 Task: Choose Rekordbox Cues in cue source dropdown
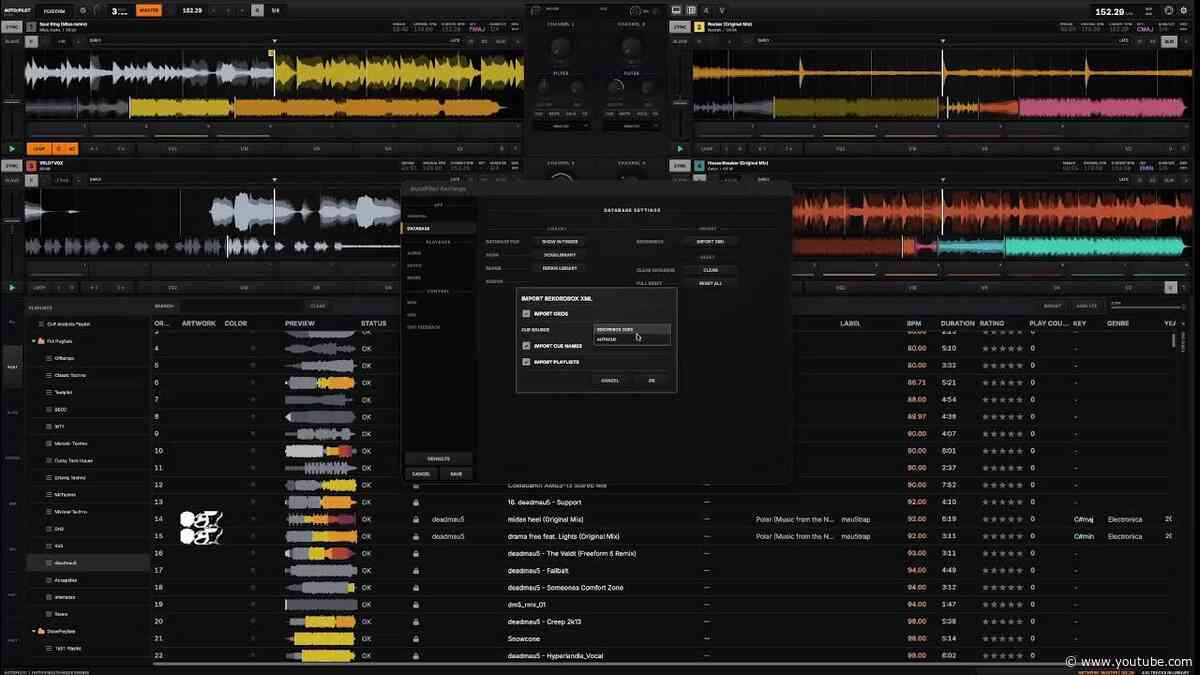click(632, 329)
